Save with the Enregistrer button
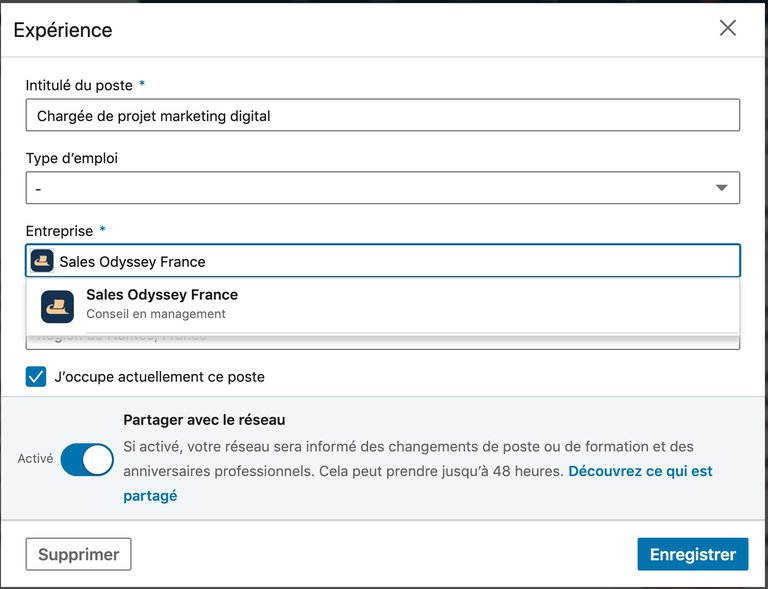Viewport: 768px width, 589px height. click(693, 554)
